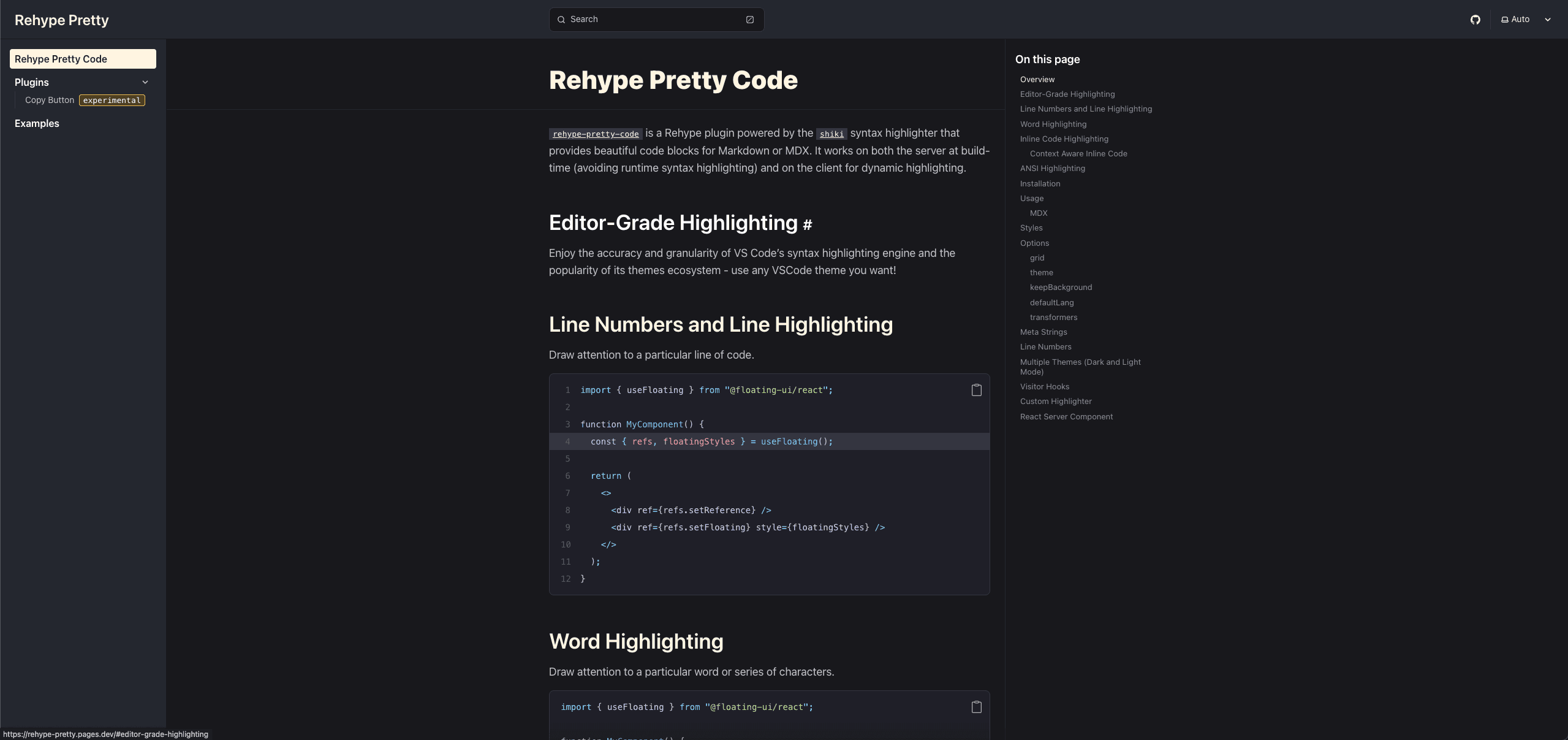Screen dimensions: 1568x740
Task: Click the experimental badge
Action: [x=112, y=100]
